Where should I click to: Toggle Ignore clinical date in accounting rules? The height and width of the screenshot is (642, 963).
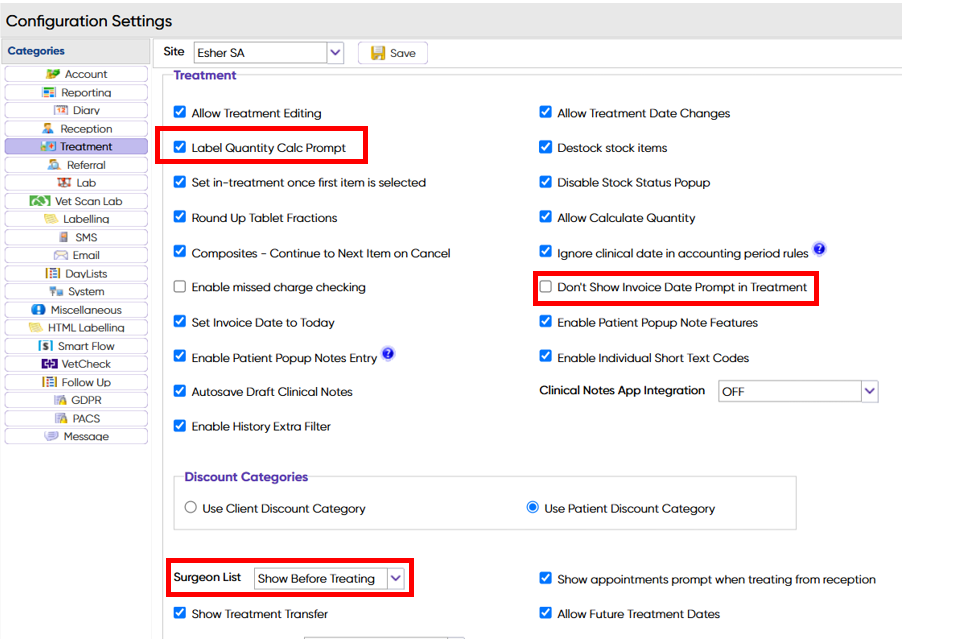click(545, 251)
